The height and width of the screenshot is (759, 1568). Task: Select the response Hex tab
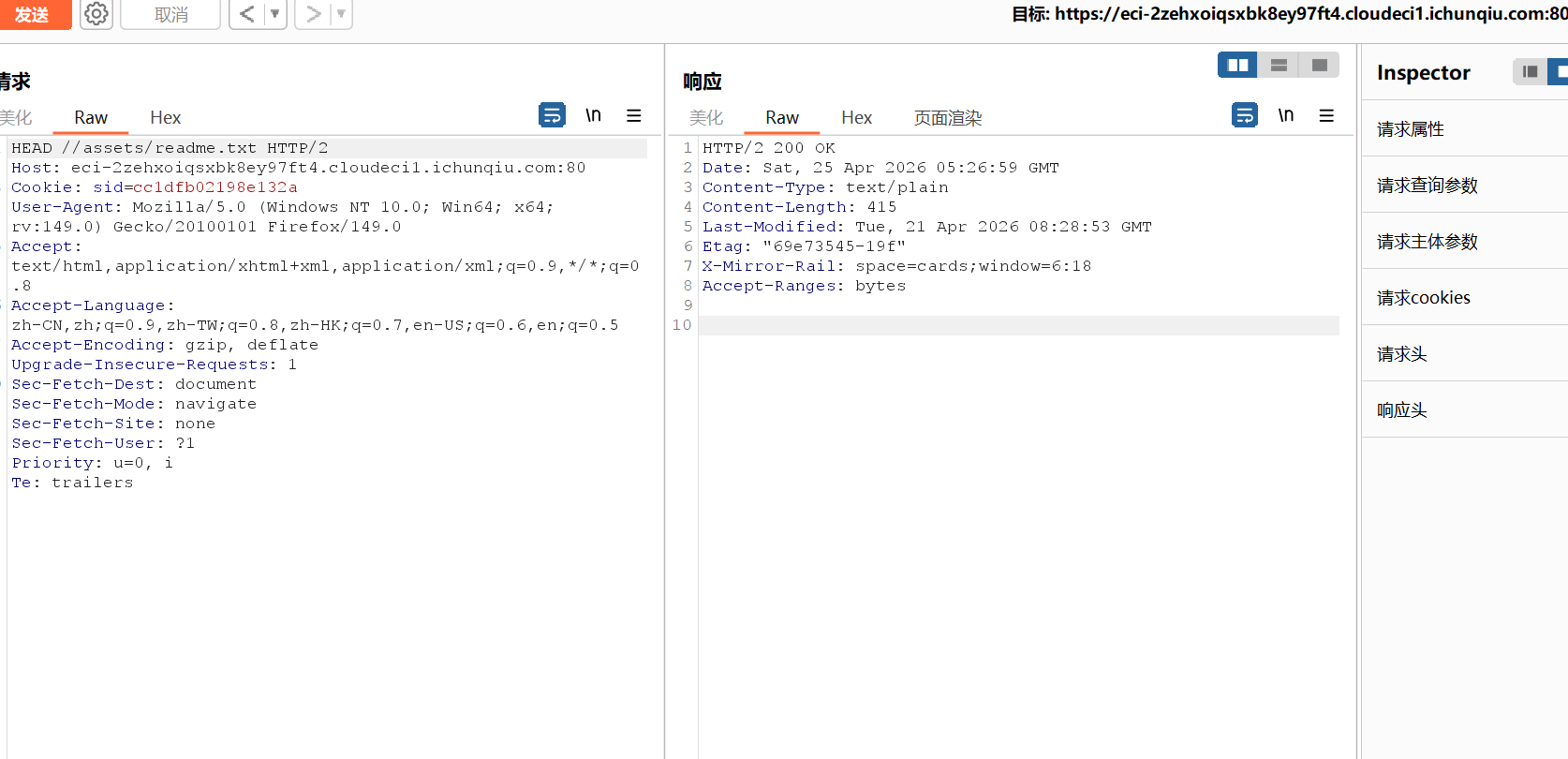(x=856, y=117)
